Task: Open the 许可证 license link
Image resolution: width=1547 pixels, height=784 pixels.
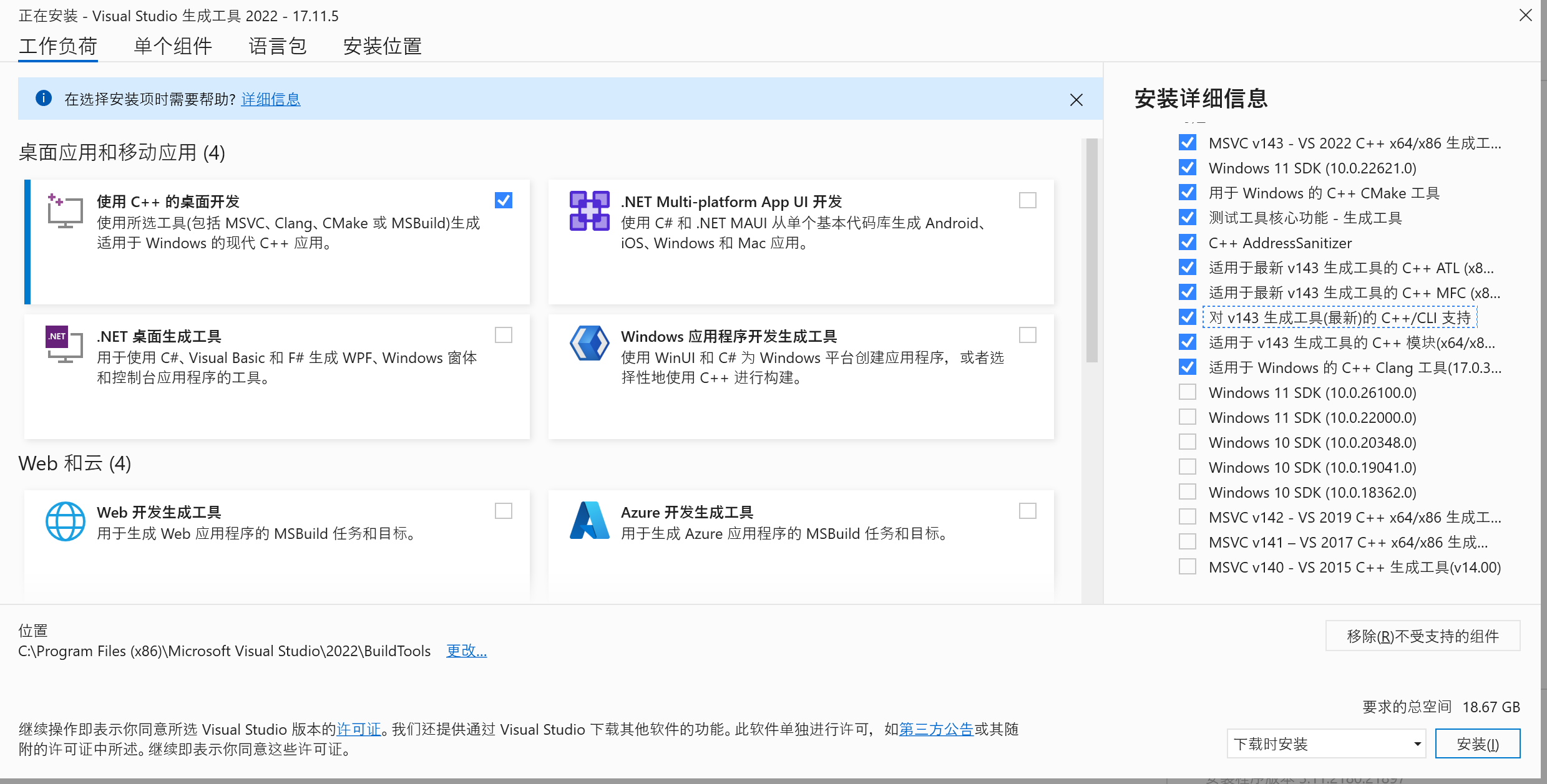Action: 359,729
